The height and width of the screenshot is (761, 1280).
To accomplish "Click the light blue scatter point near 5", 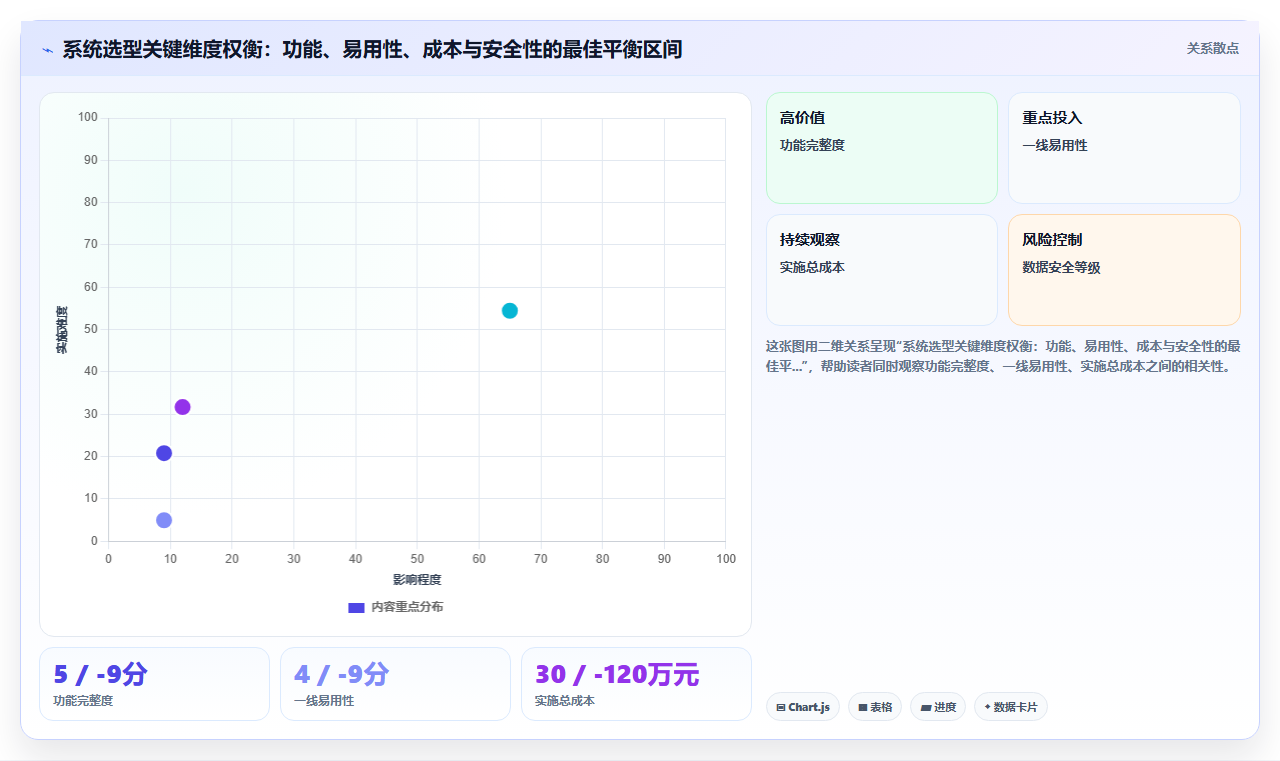I will [164, 520].
